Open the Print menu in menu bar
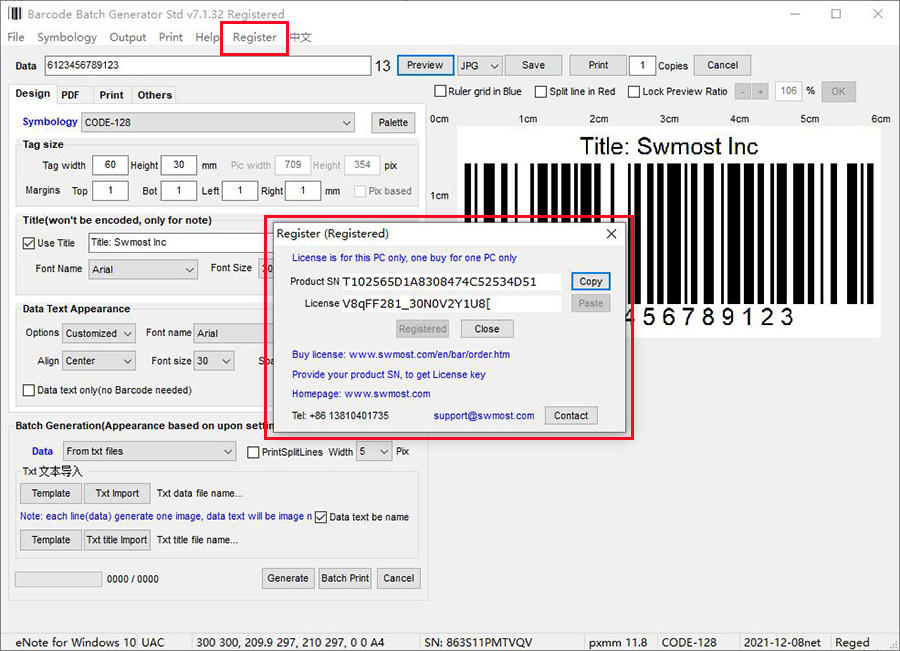Image resolution: width=900 pixels, height=651 pixels. [170, 37]
